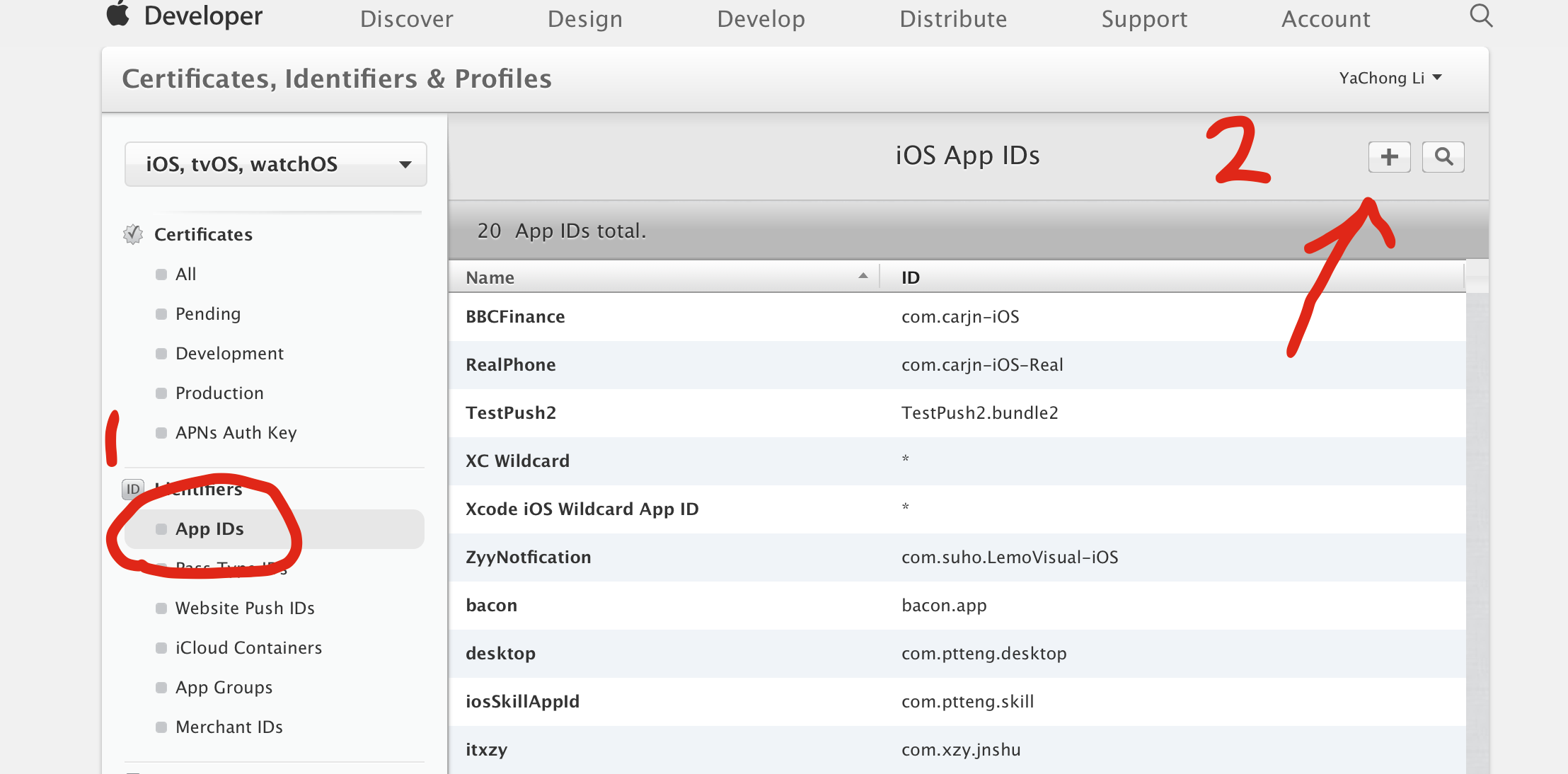This screenshot has width=1568, height=774.
Task: Click the plus icon to add App ID
Action: coord(1389,156)
